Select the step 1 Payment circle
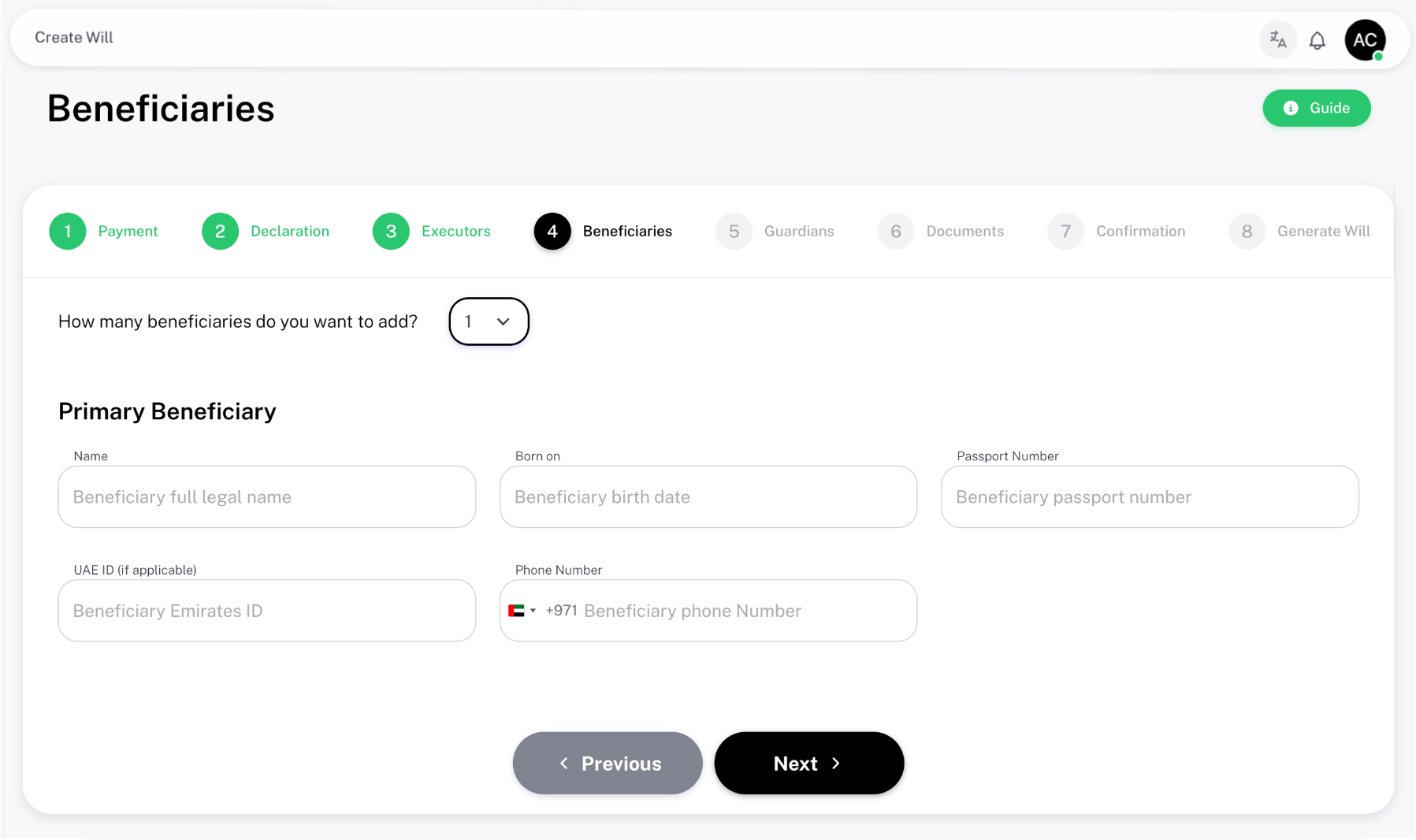 (68, 232)
